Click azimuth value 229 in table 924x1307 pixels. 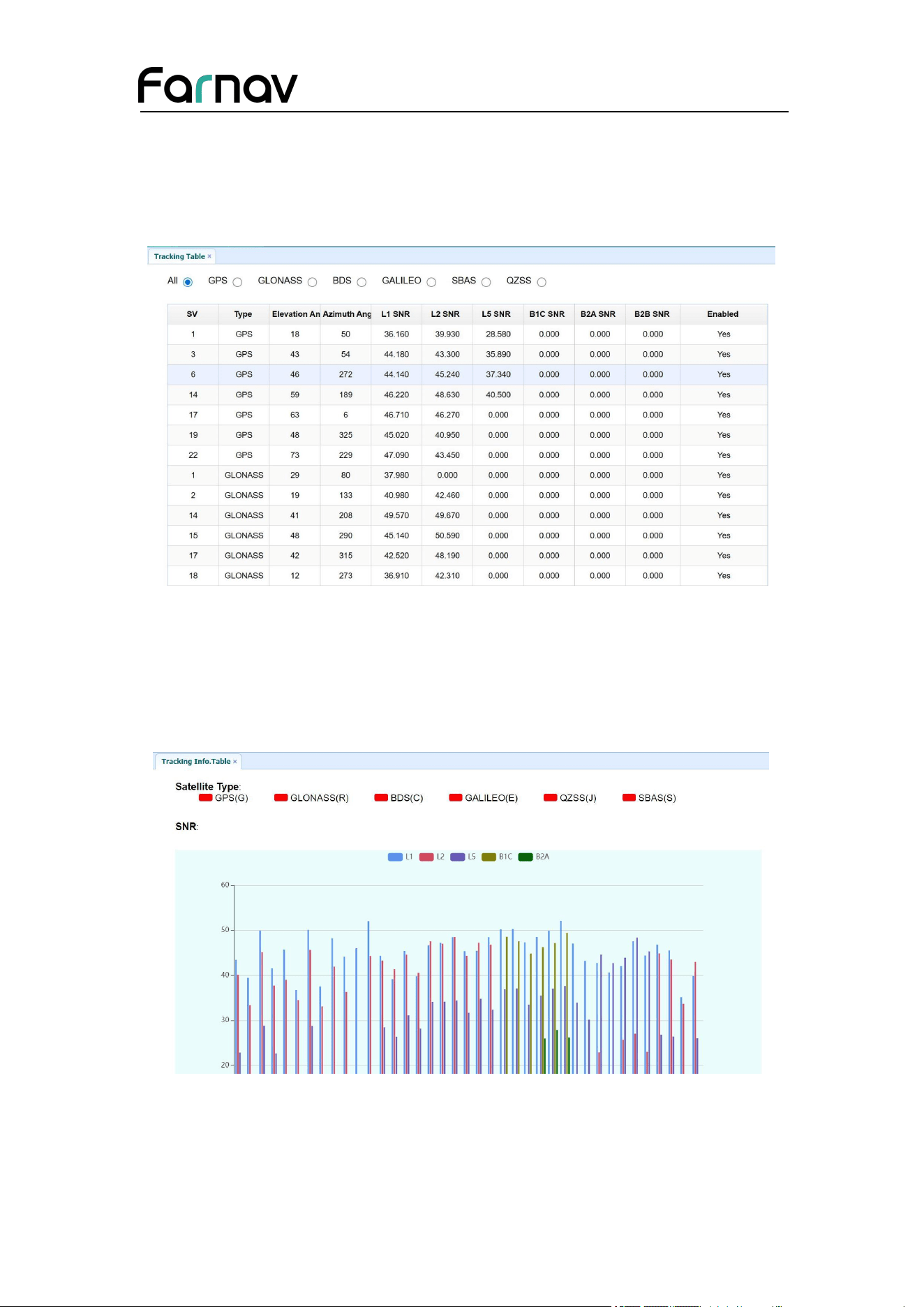[x=345, y=455]
